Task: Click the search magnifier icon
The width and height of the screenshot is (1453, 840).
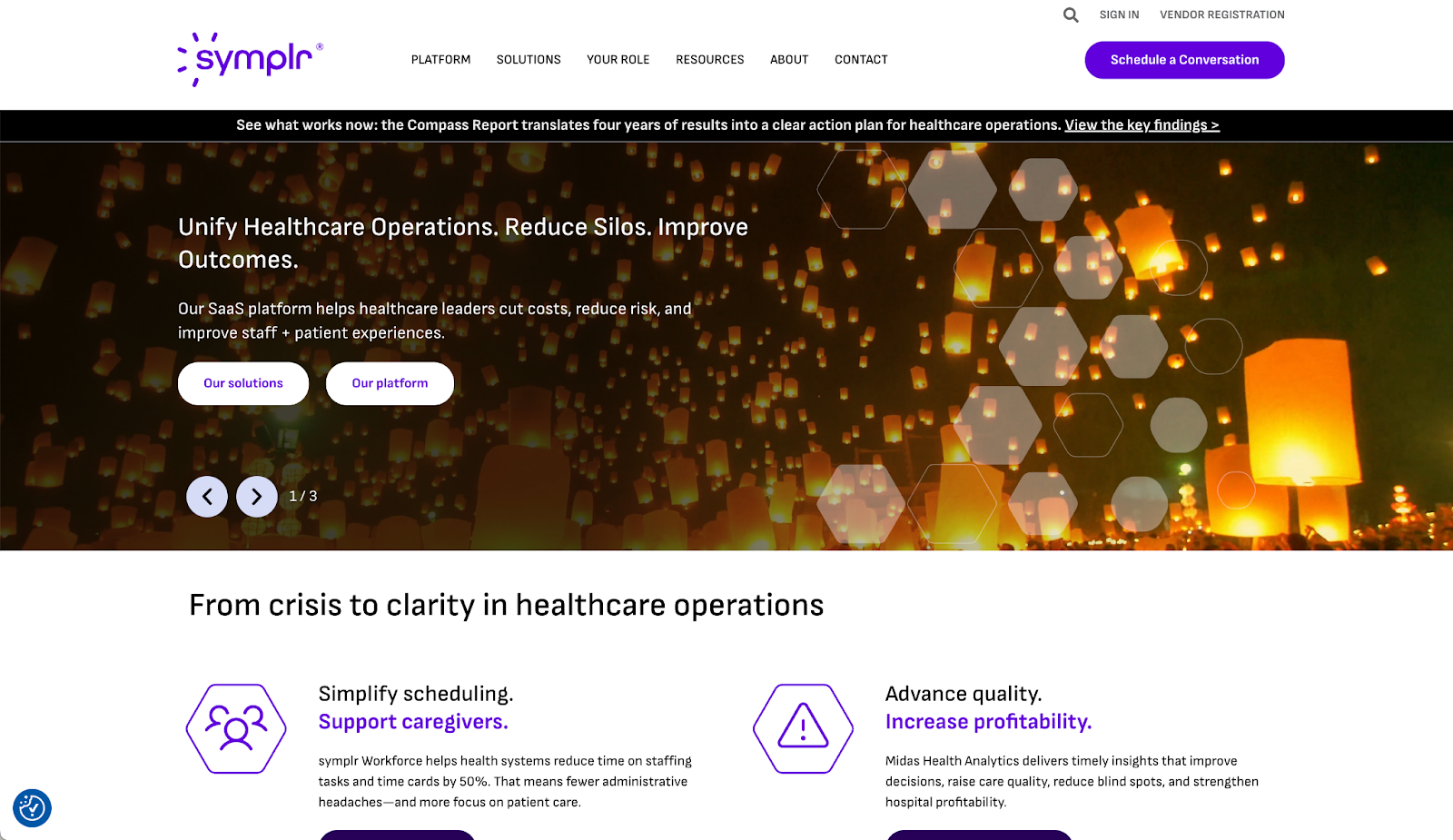Action: click(1071, 15)
